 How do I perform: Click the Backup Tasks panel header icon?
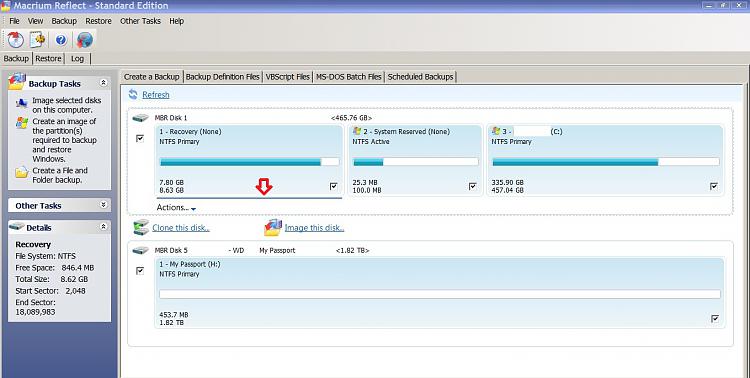pos(17,81)
